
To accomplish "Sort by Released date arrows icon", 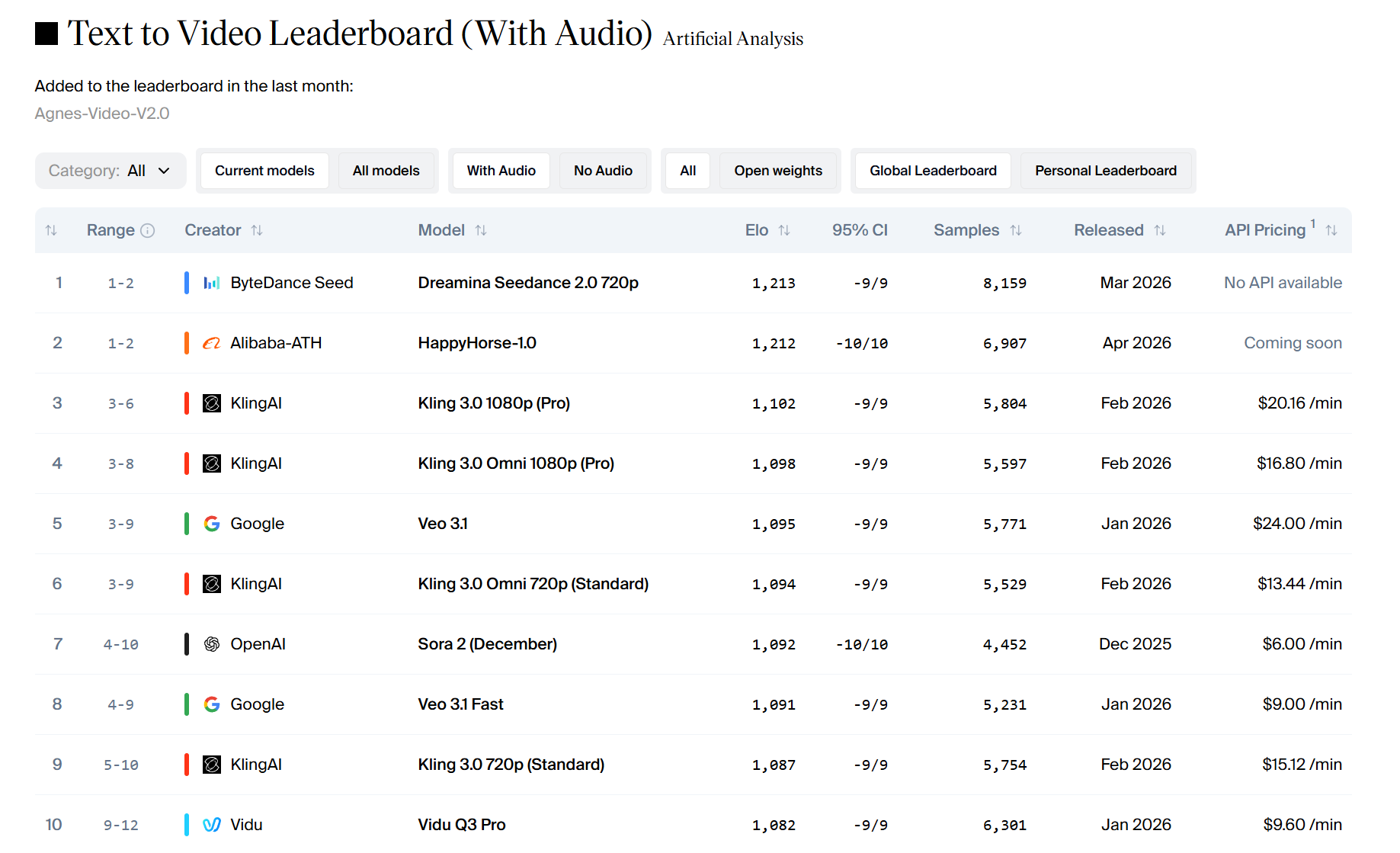I will pos(1159,230).
